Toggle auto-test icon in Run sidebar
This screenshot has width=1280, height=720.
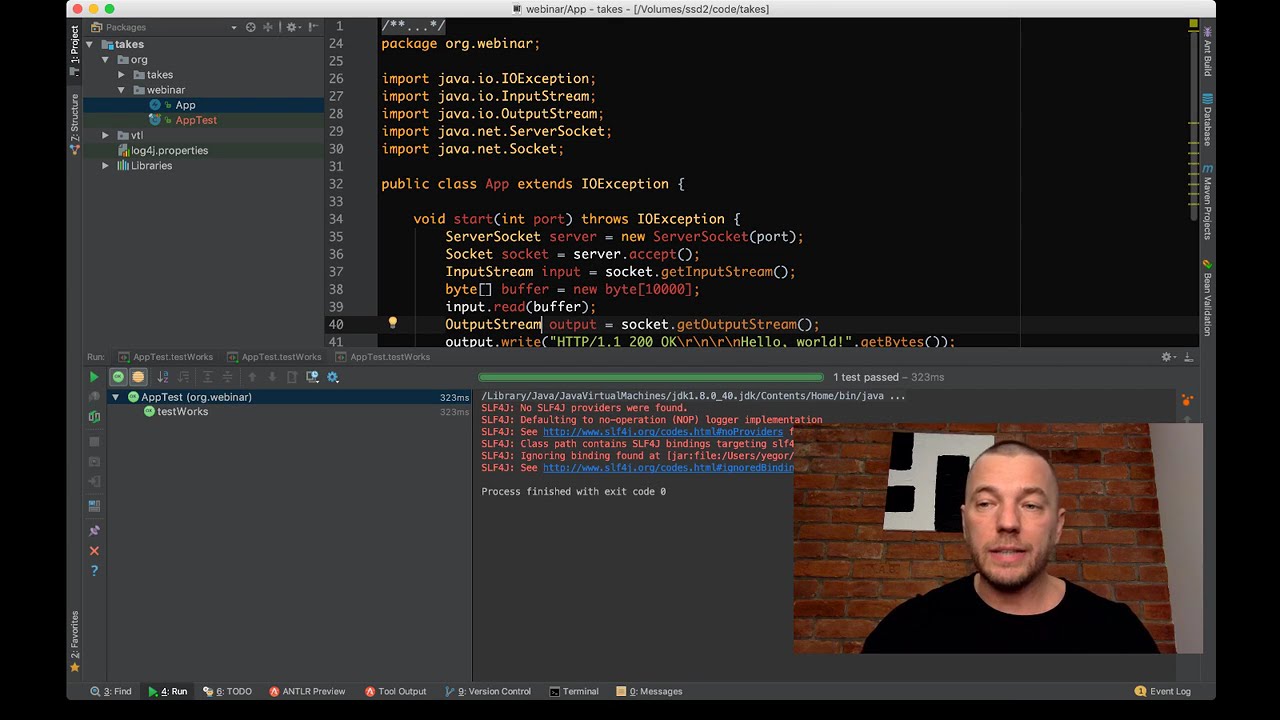click(94, 416)
